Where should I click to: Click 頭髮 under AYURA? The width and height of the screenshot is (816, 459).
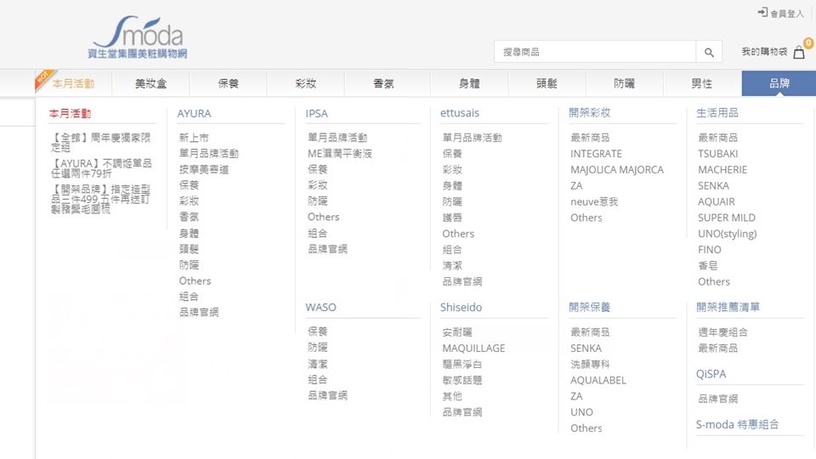[189, 249]
